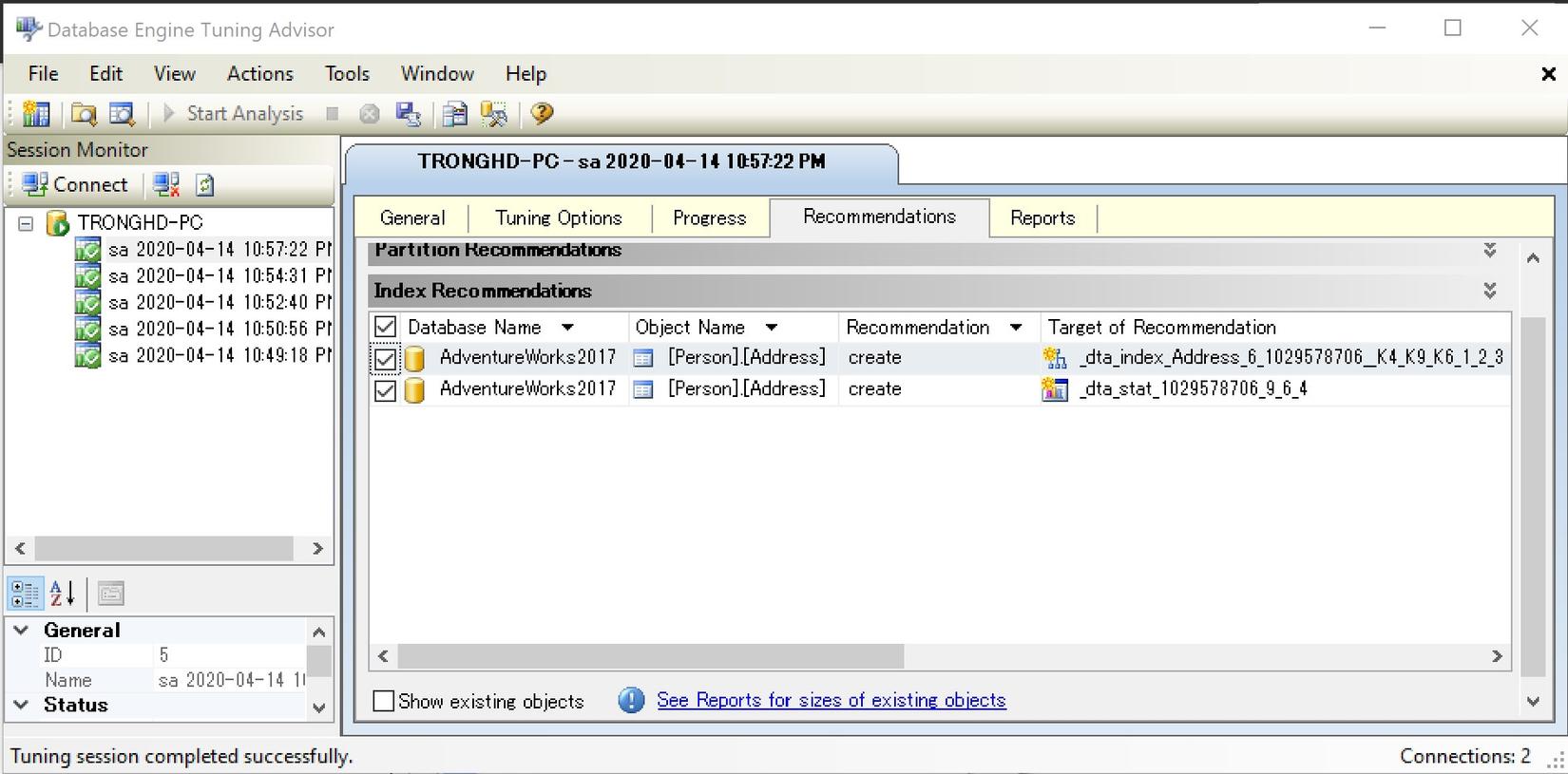Click the document pages toolbar icon

[x=455, y=114]
